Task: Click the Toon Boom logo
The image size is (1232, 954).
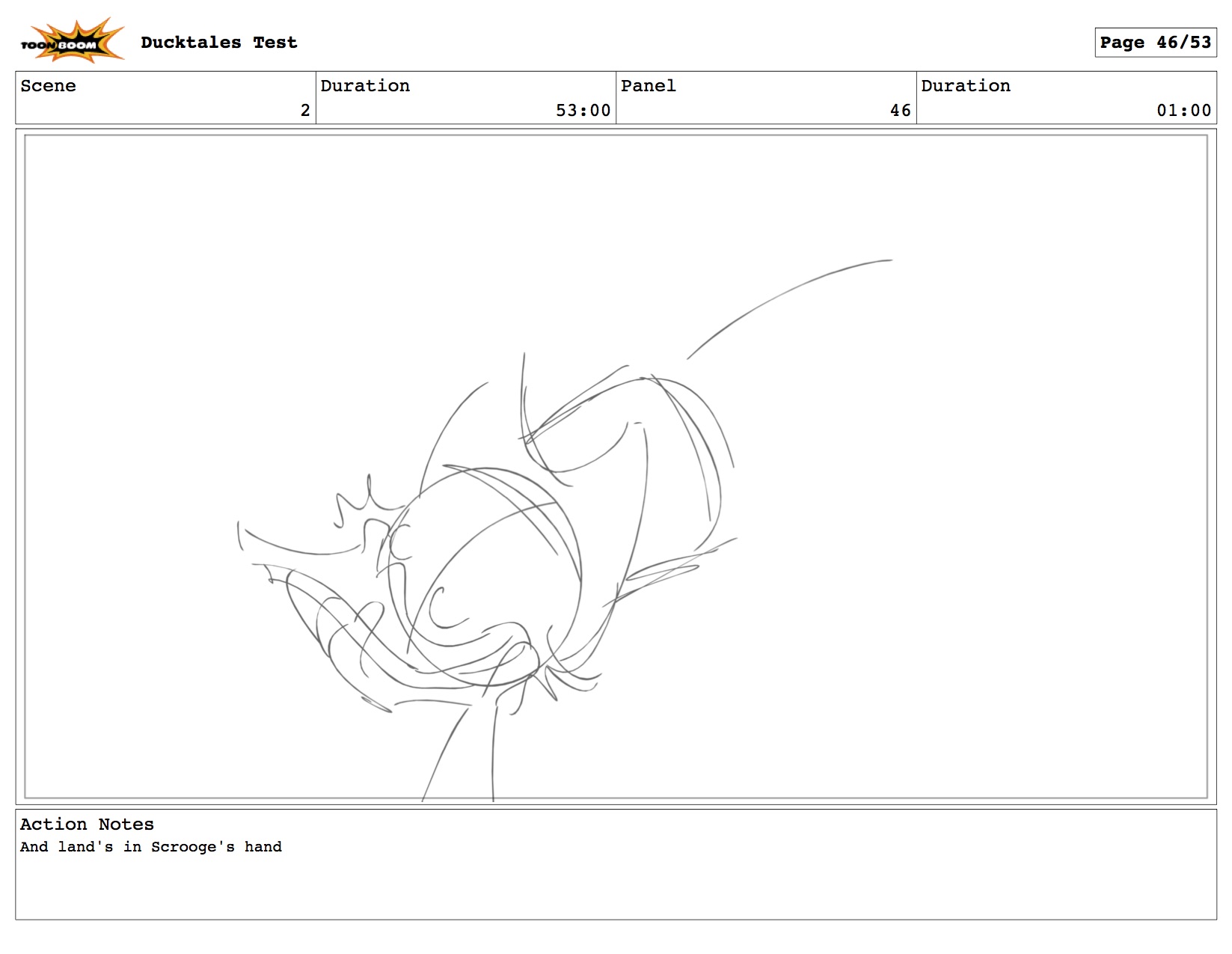Action: (71, 41)
